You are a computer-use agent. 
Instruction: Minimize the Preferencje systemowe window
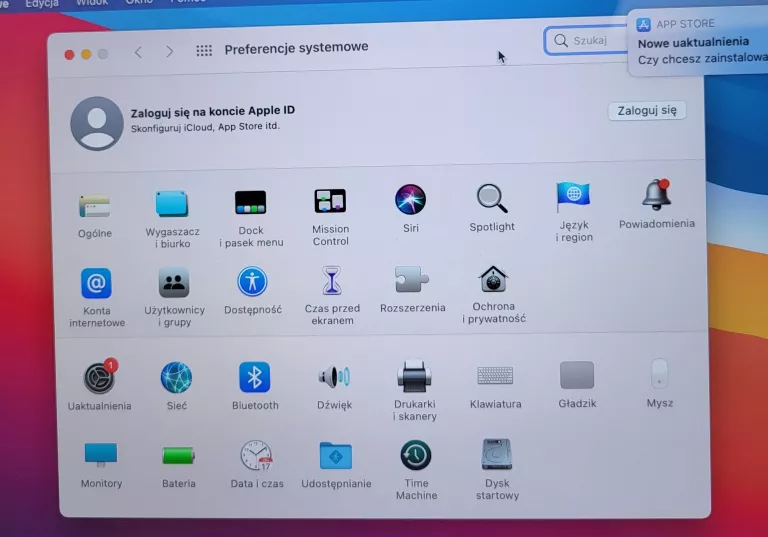click(x=86, y=54)
